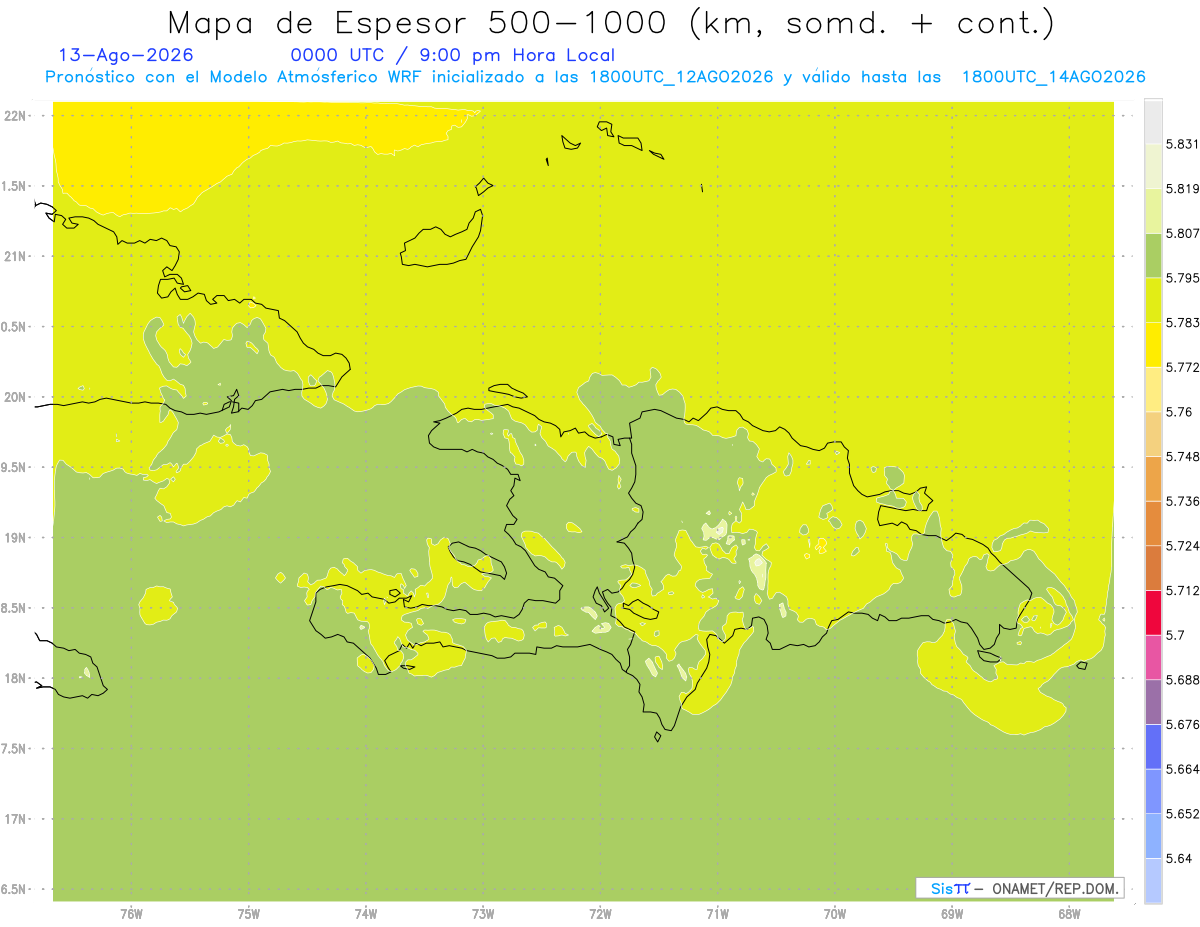The image size is (1200, 927).
Task: Click the legend value "5.712"
Action: (1183, 590)
